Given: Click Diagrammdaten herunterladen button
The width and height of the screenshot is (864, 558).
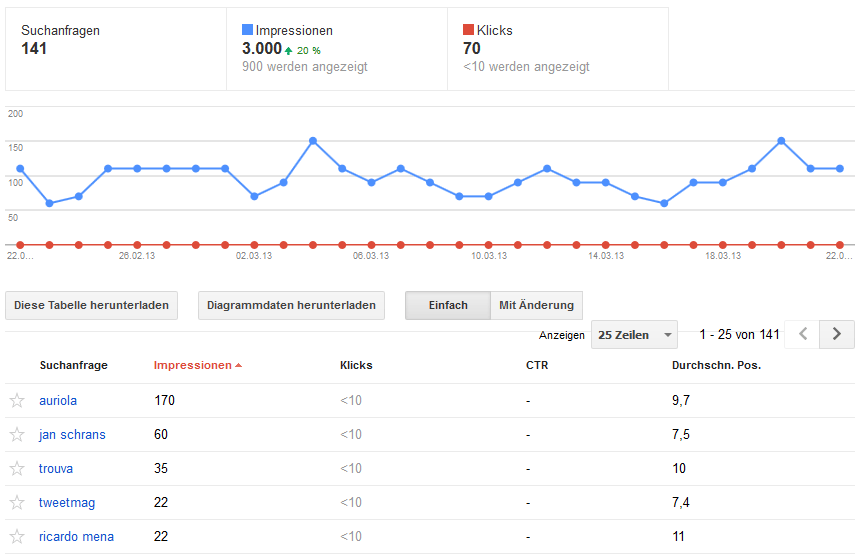Looking at the screenshot, I should coord(291,305).
